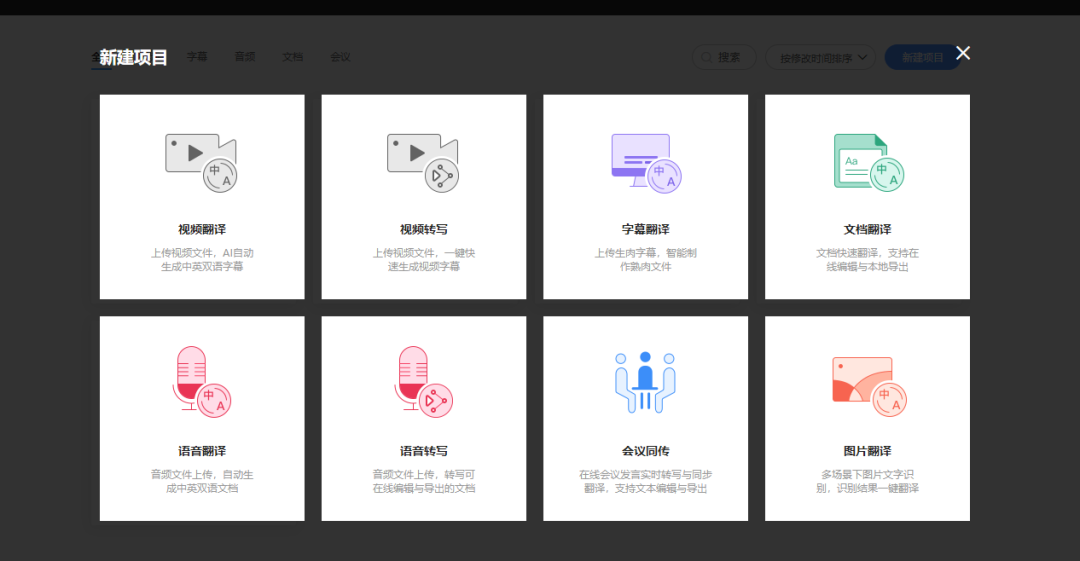Click description 上传视频文件，AI自动生成中英双语字幕
Image resolution: width=1080 pixels, height=561 pixels.
pos(202,260)
